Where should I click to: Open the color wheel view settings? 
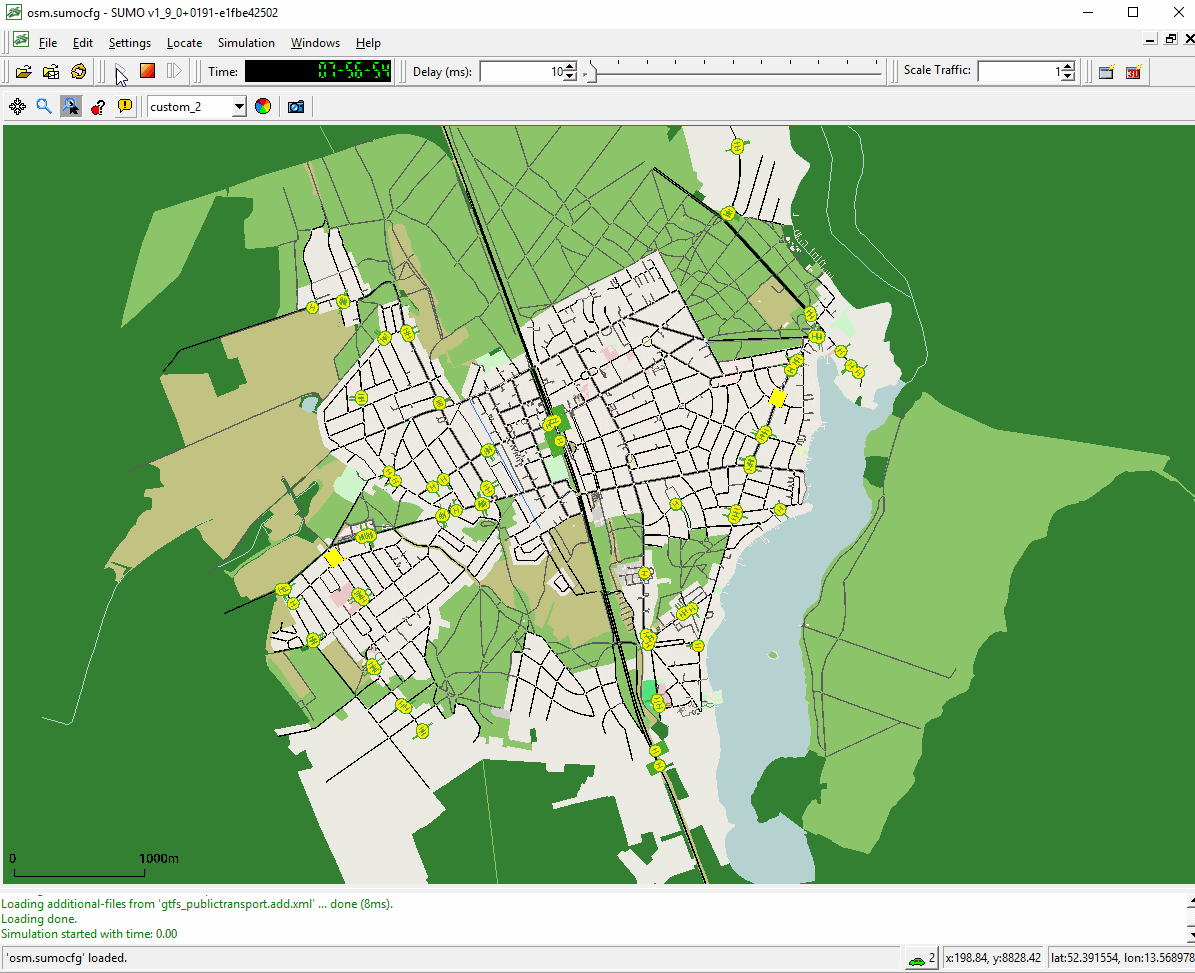tap(263, 107)
